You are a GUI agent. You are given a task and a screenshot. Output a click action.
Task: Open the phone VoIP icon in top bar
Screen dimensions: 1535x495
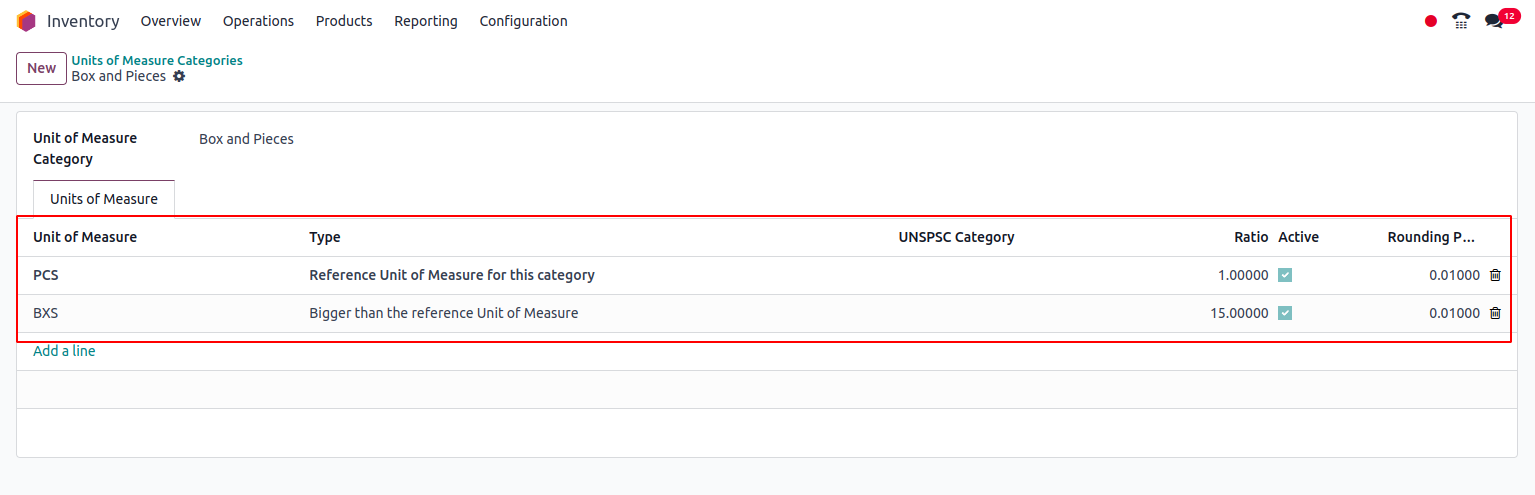(x=1461, y=21)
